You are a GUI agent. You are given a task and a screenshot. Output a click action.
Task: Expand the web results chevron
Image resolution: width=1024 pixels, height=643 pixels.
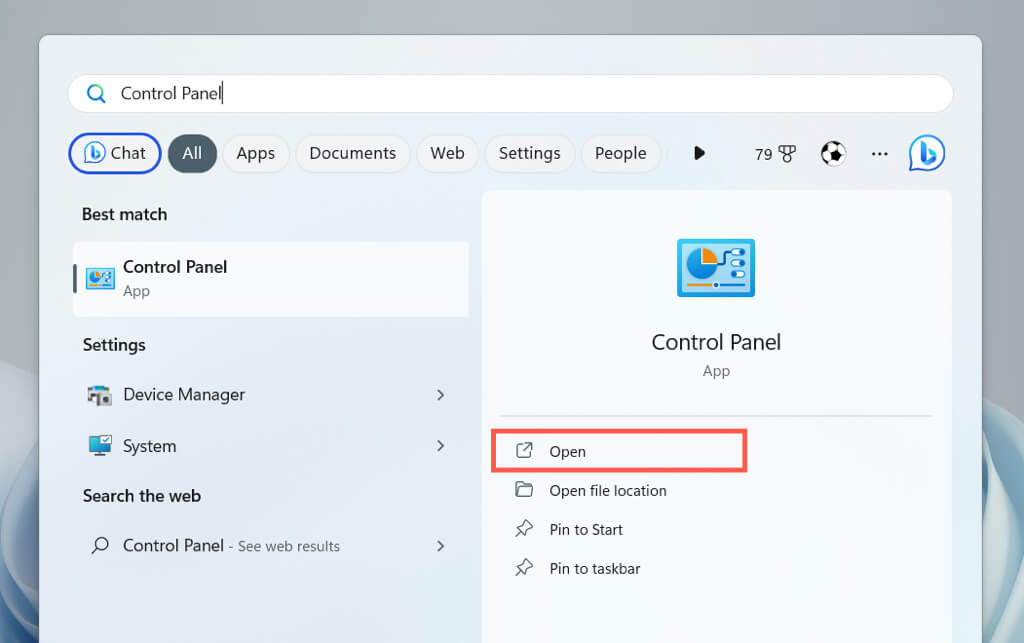pos(441,546)
